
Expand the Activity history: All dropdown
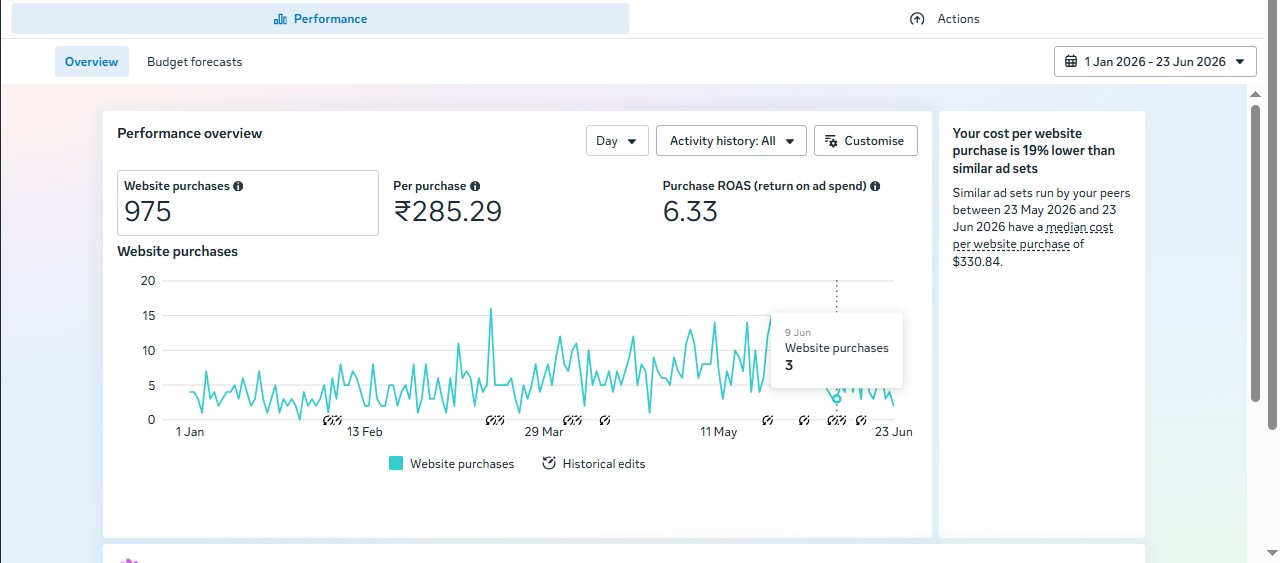pos(731,141)
